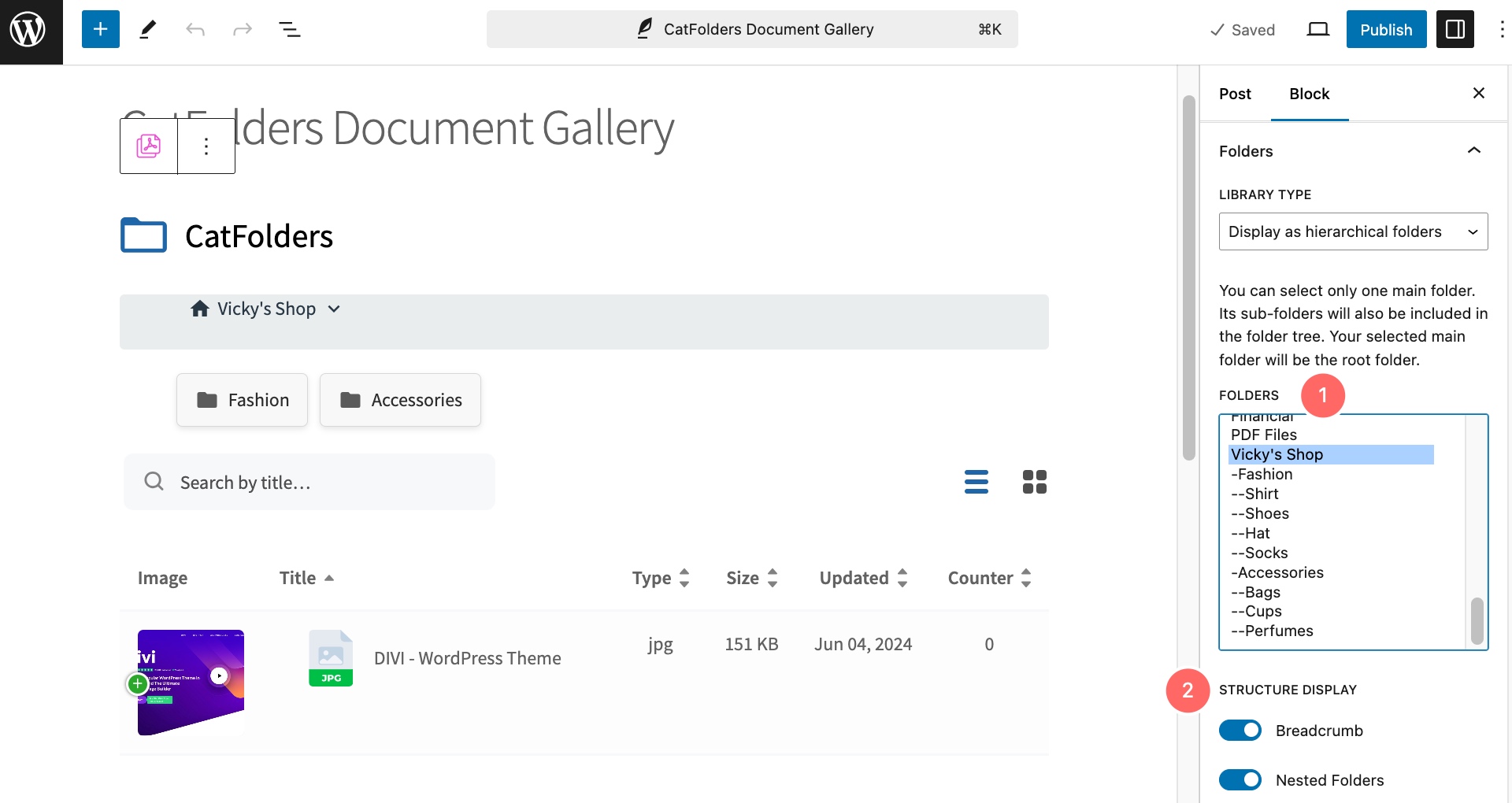Toggle the Settings sidebar panel icon

pos(1455,30)
